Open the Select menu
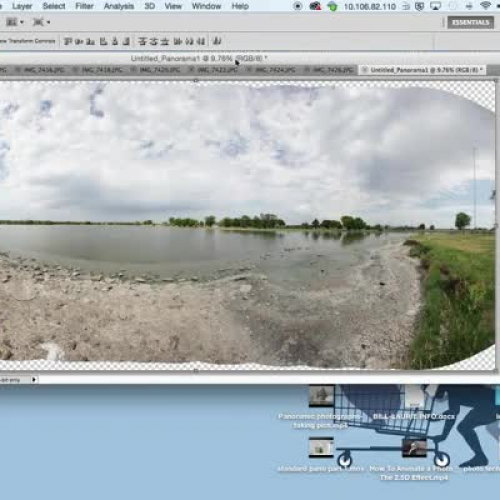 click(x=54, y=6)
